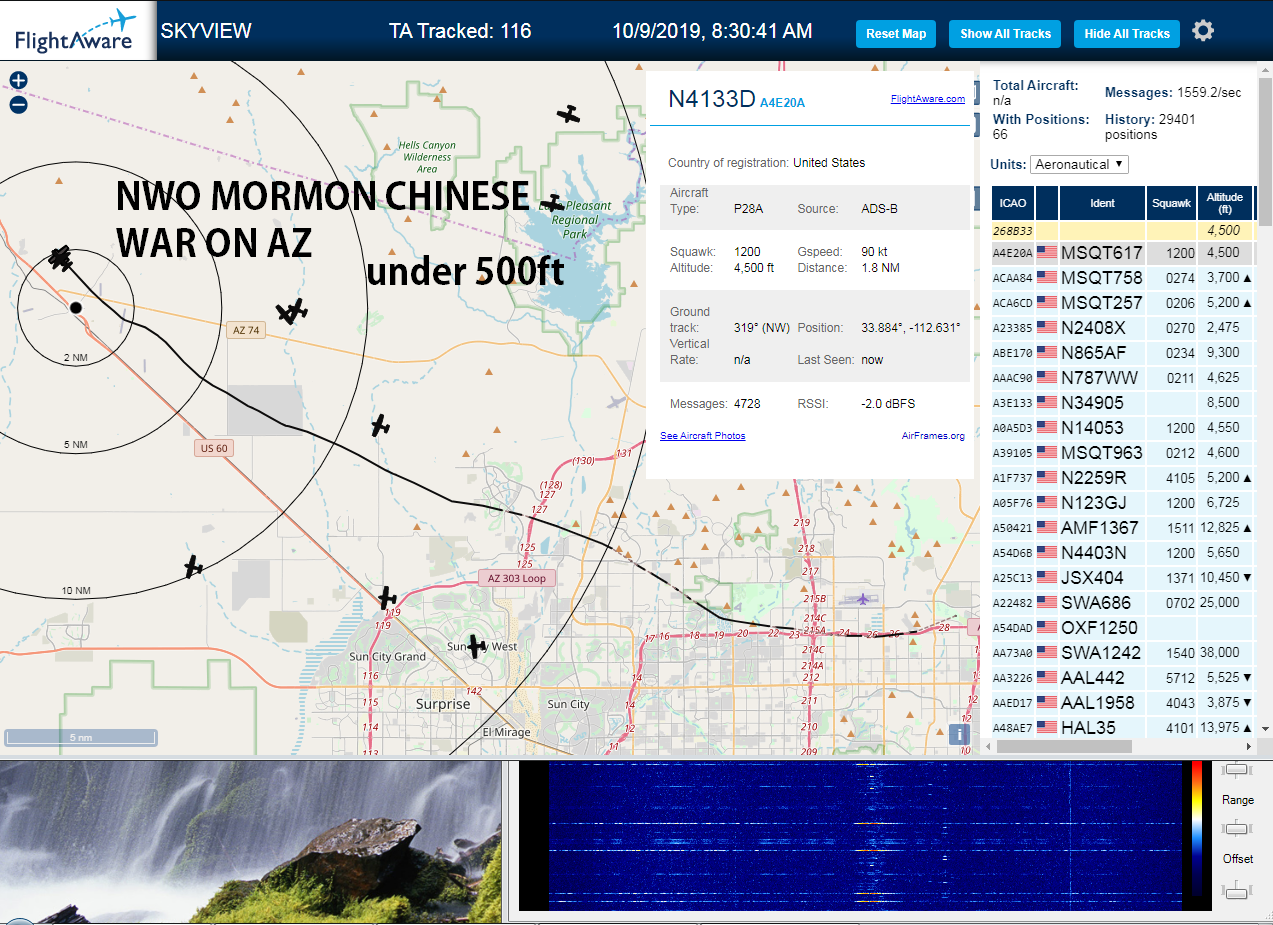Select the AAL1958 aircraft row
The image size is (1273, 925).
1122,703
